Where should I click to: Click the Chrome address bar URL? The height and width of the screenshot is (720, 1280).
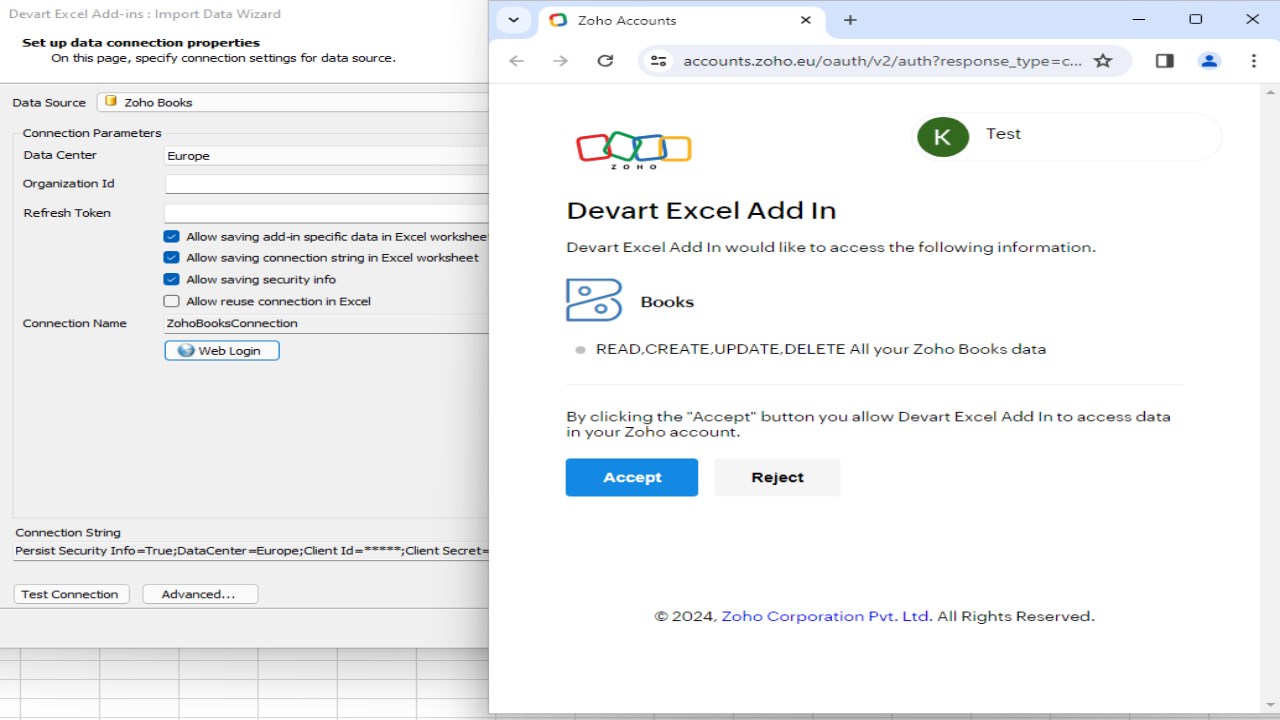[x=882, y=61]
